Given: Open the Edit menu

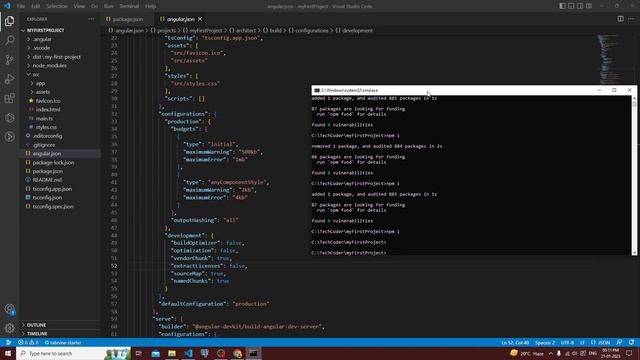Looking at the screenshot, I should pos(36,6).
